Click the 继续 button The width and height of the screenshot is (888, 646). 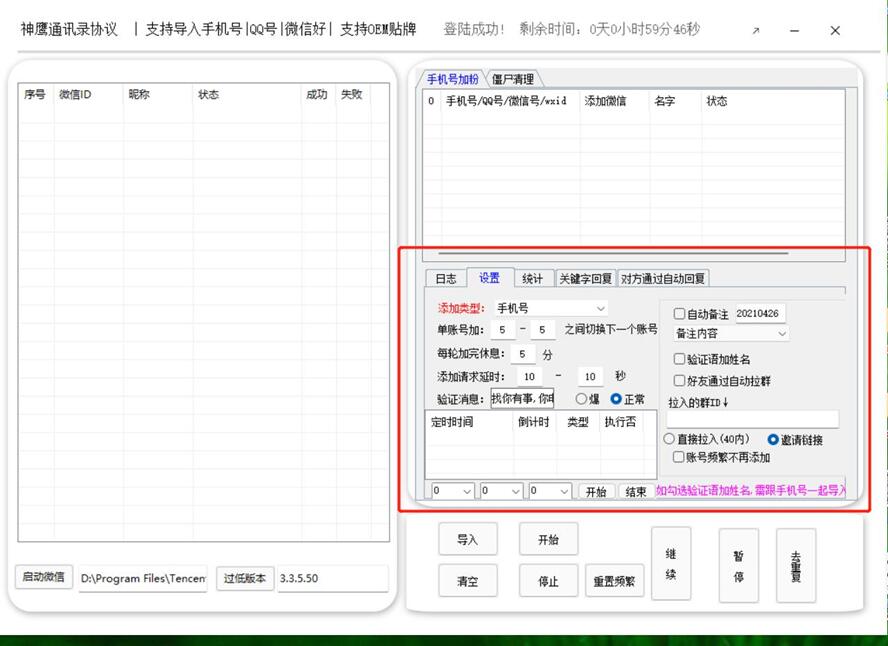tap(671, 564)
